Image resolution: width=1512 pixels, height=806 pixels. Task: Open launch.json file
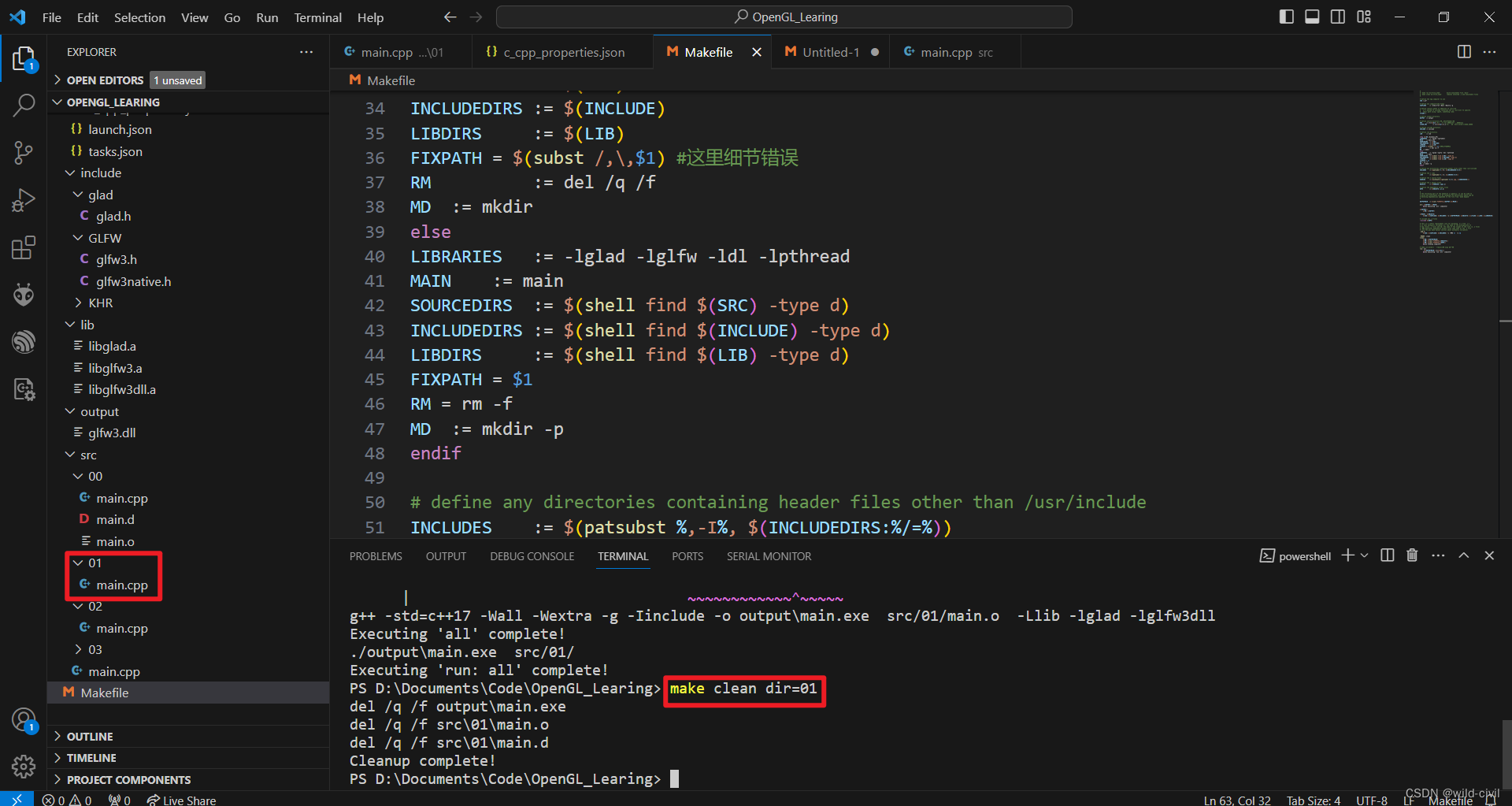[188, 129]
